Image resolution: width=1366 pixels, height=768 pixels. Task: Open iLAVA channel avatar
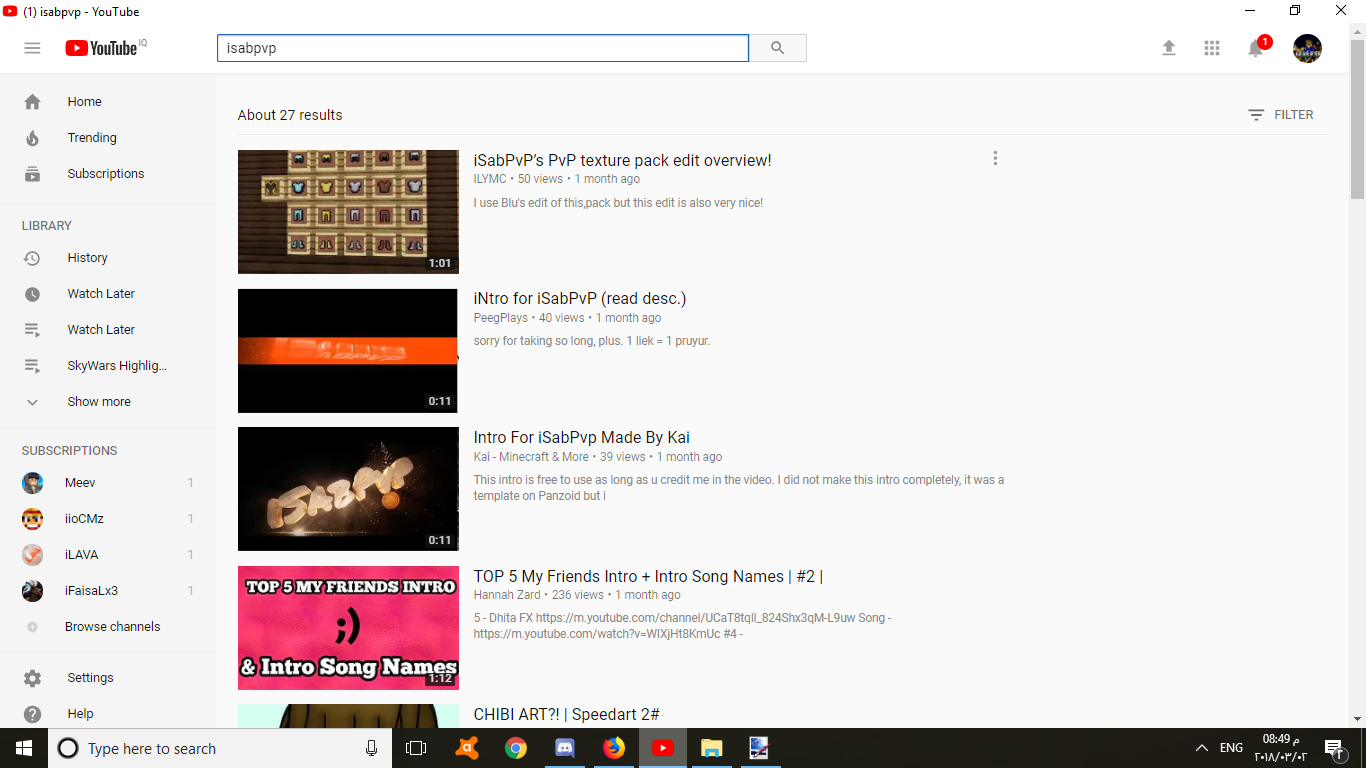pyautogui.click(x=33, y=555)
